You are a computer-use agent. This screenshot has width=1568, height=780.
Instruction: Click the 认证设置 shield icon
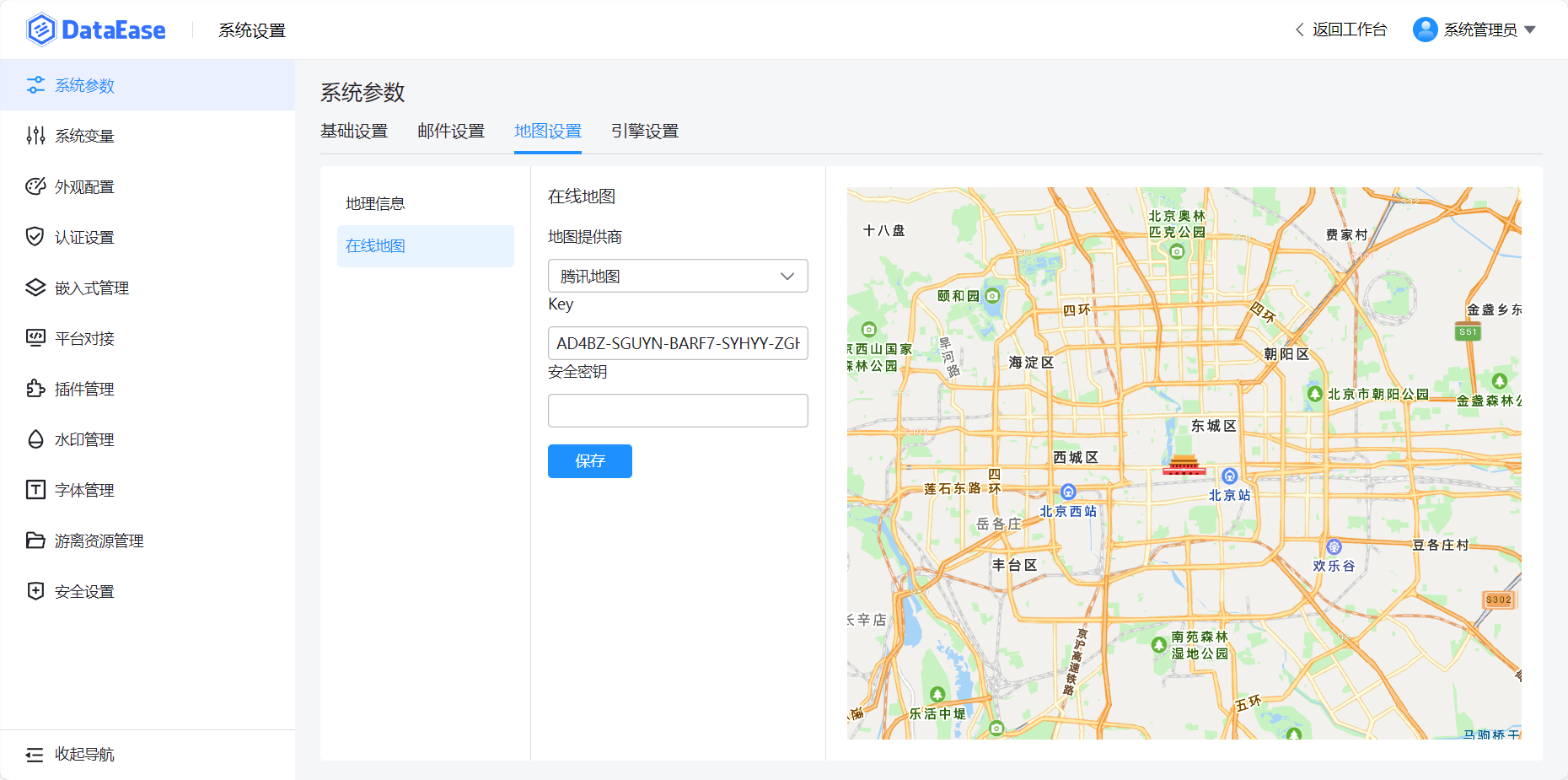click(35, 237)
